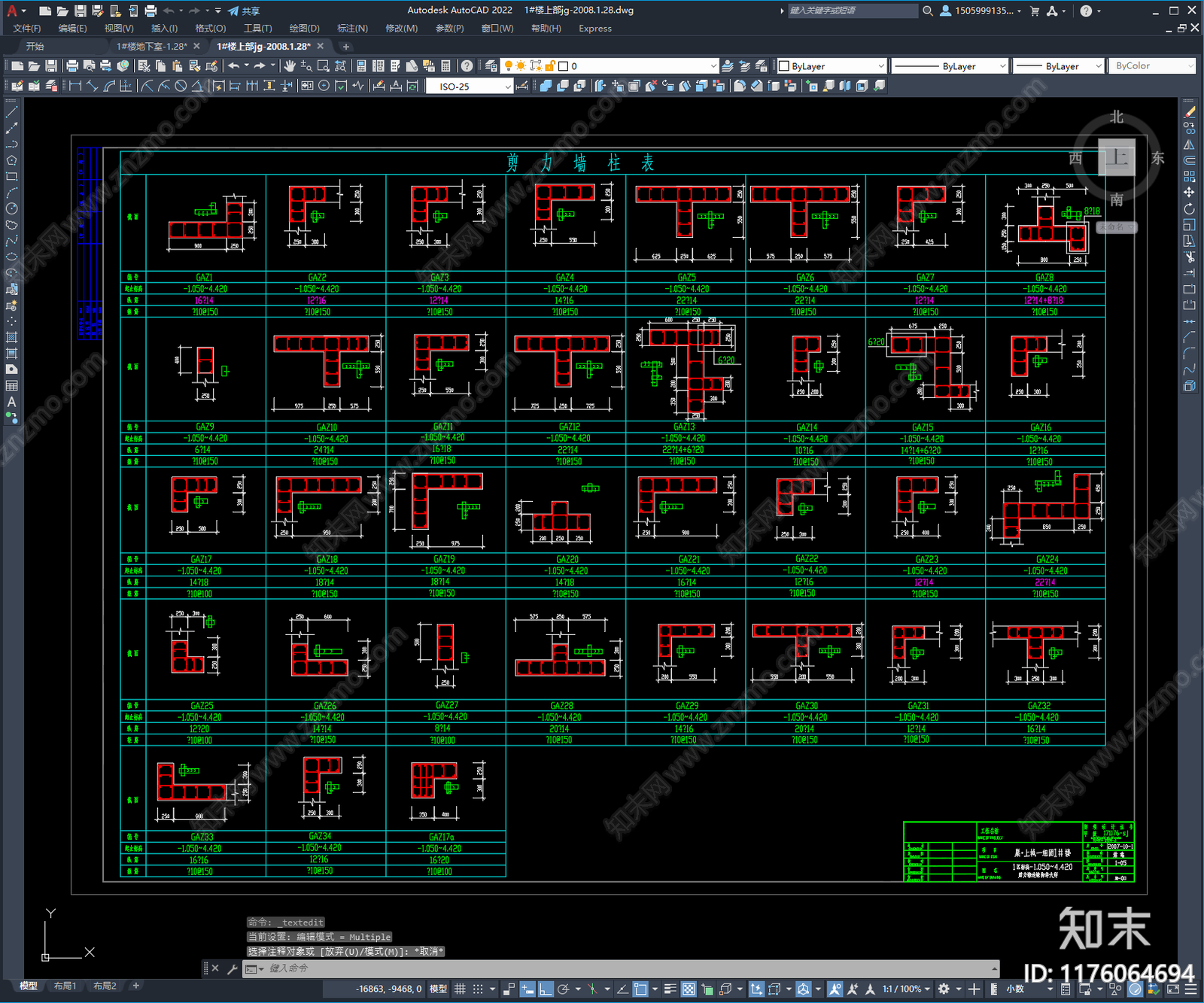Open the 文件(F) menu
The height and width of the screenshot is (1003, 1204).
click(27, 29)
